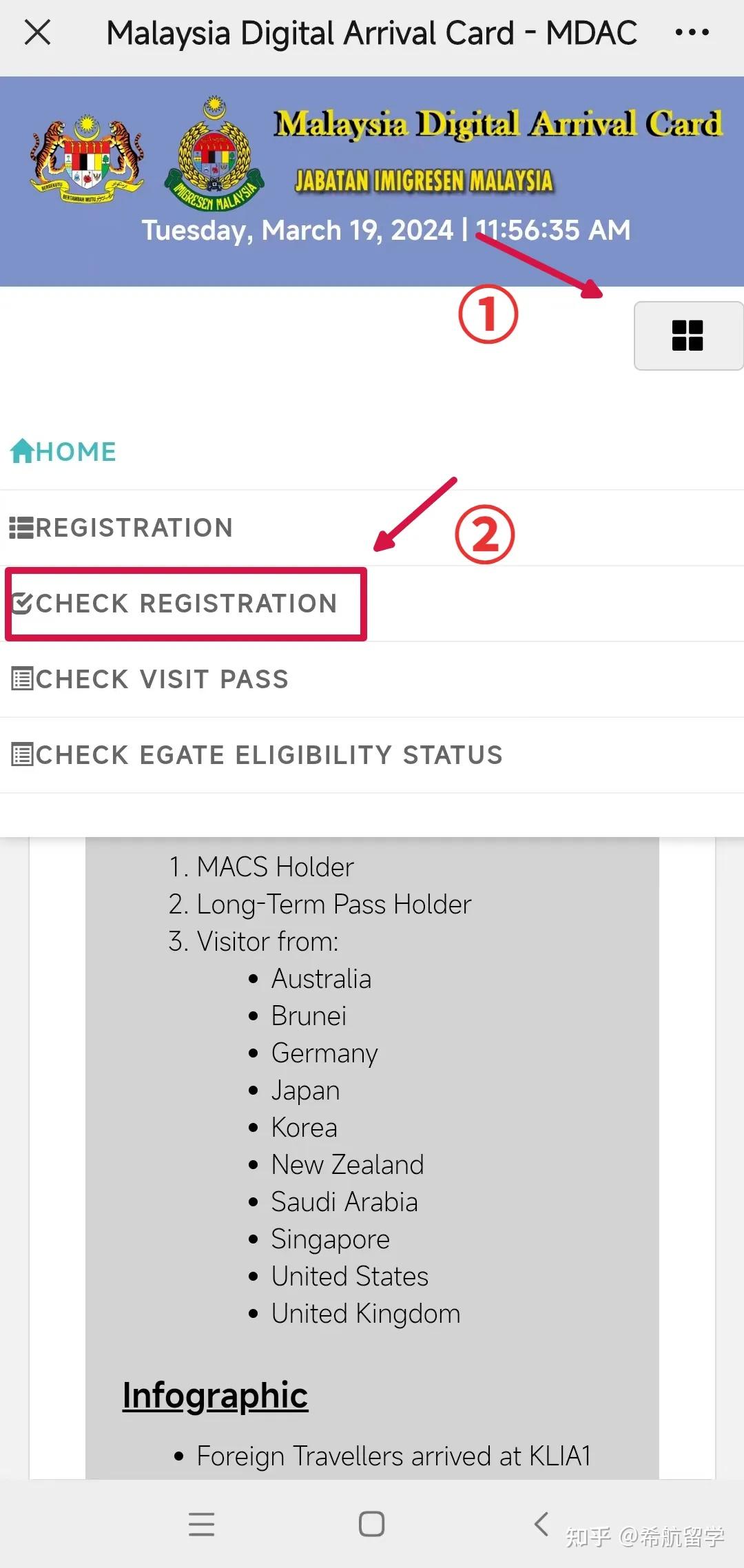Click the Infographic heading link

215,1395
